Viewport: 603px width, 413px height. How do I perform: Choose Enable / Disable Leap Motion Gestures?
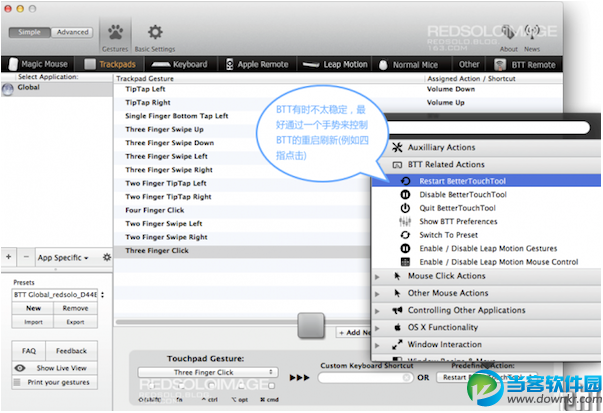click(x=486, y=248)
